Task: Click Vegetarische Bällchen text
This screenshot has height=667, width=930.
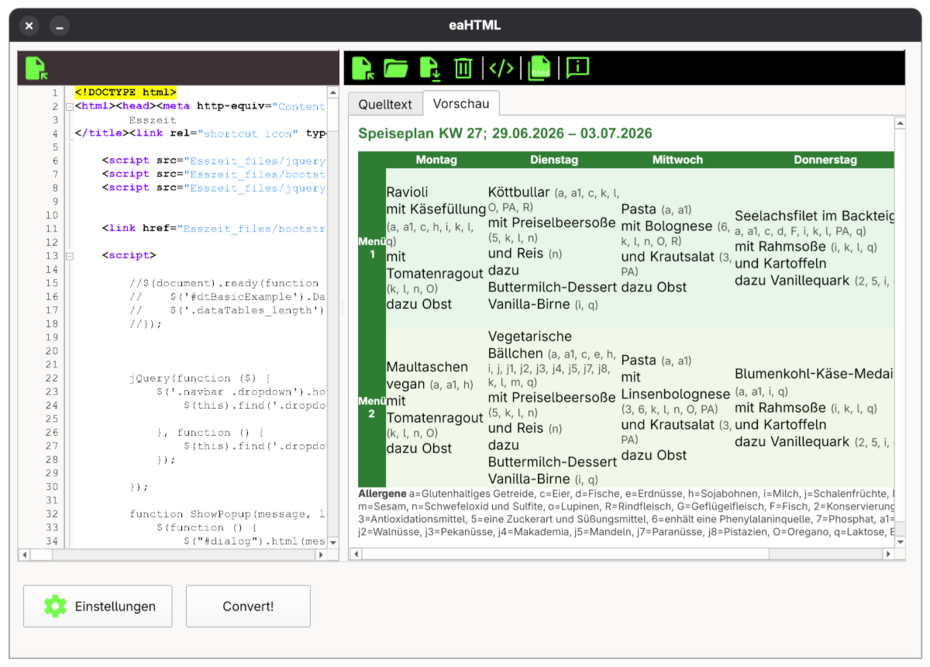Action: 530,344
